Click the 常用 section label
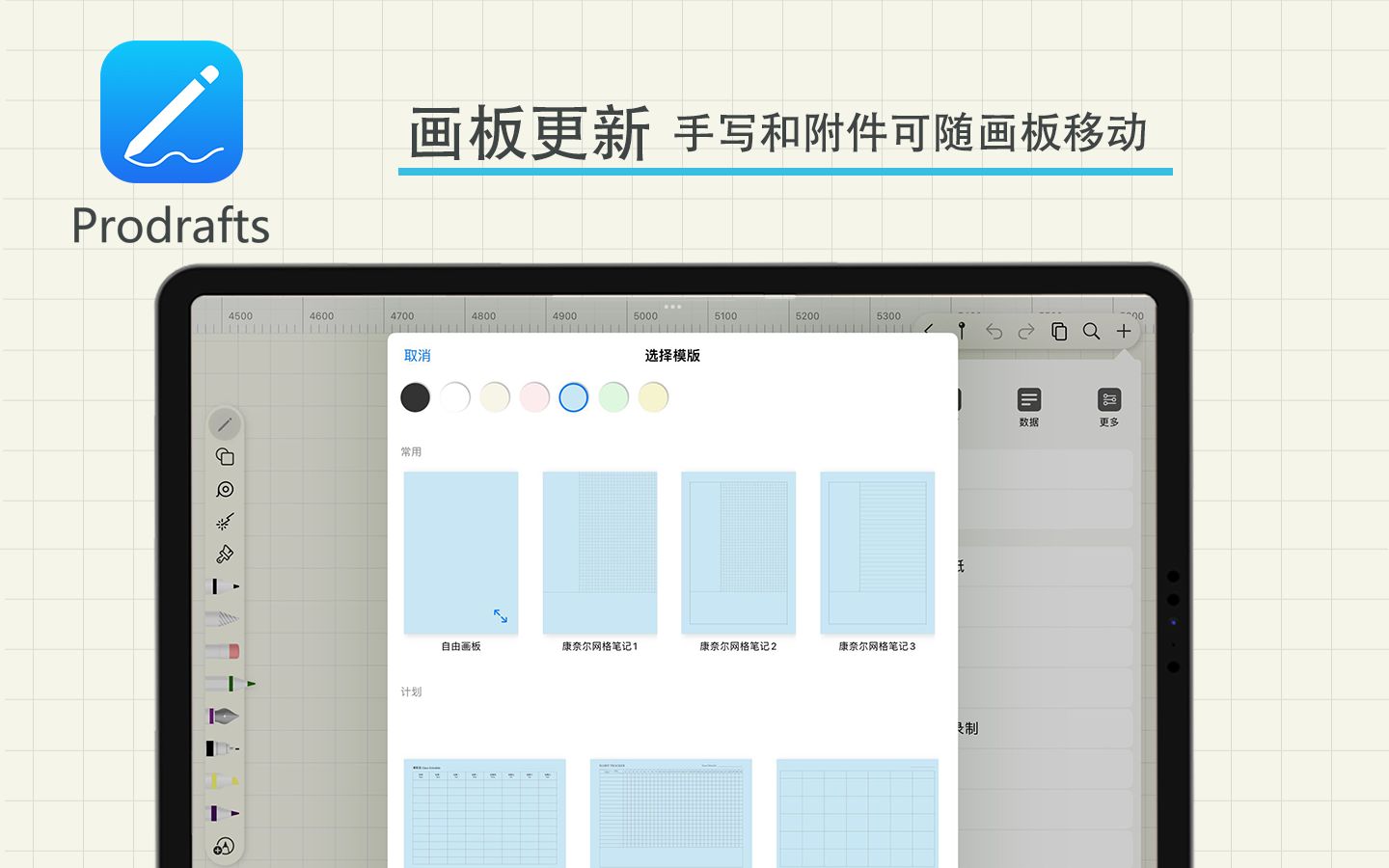The height and width of the screenshot is (868, 1389). click(411, 451)
